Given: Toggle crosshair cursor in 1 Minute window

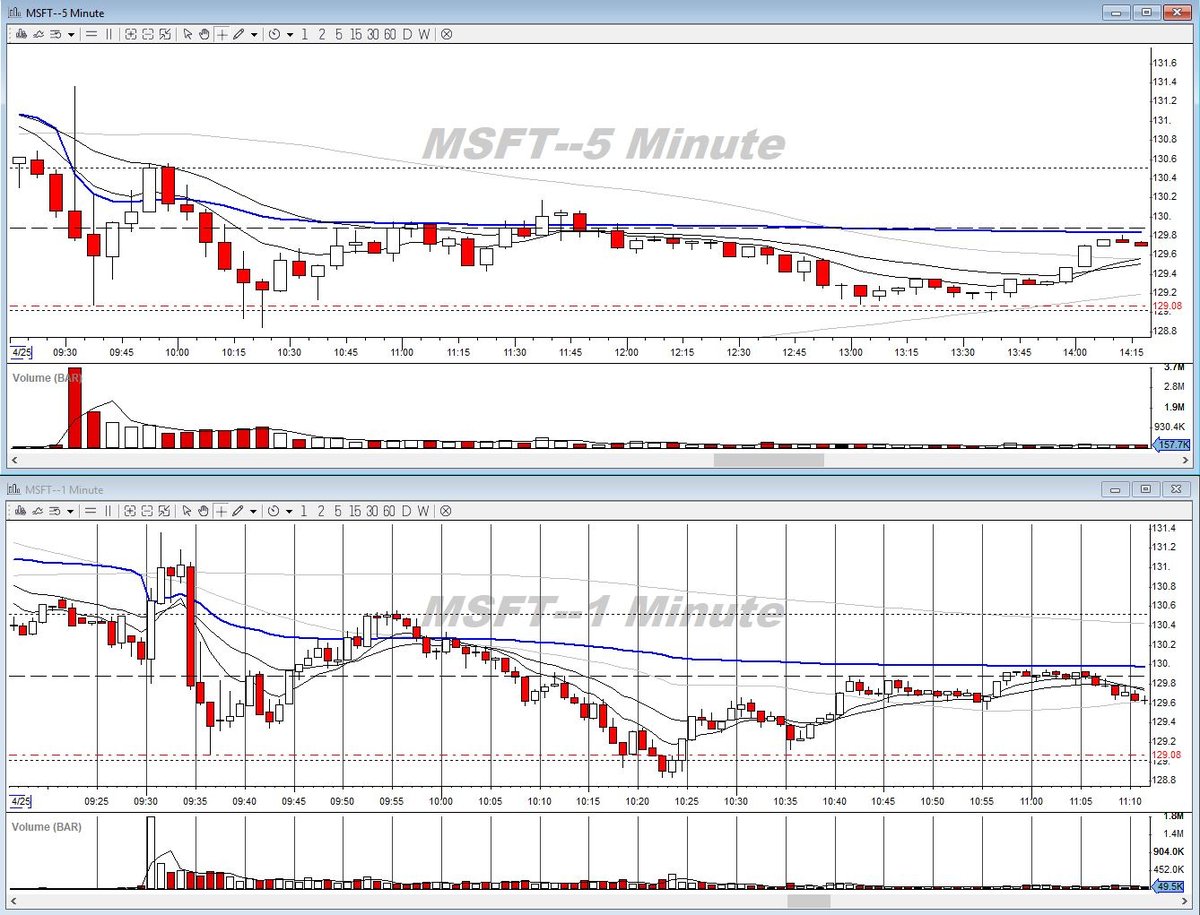Looking at the screenshot, I should (x=222, y=510).
